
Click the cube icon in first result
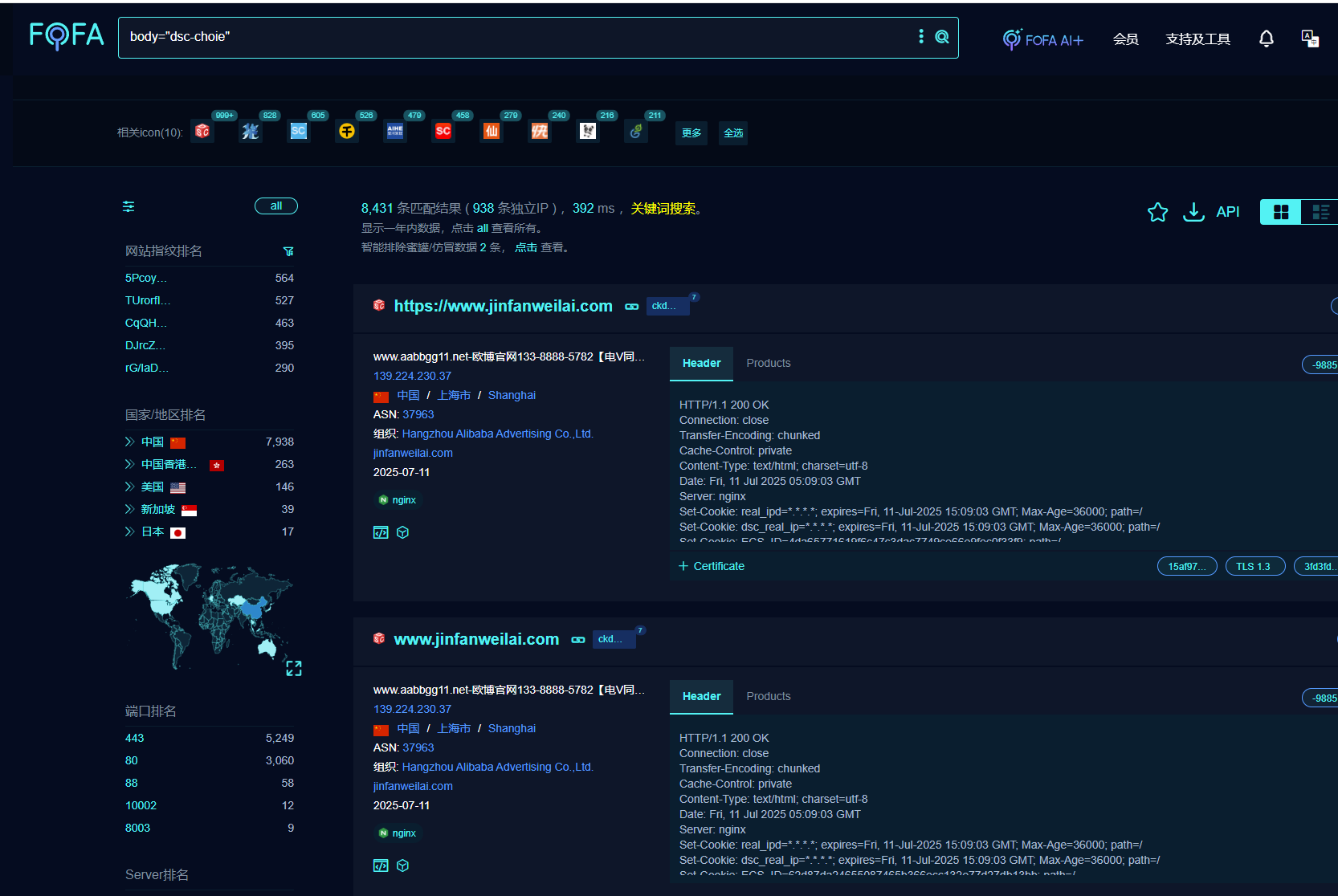[403, 532]
